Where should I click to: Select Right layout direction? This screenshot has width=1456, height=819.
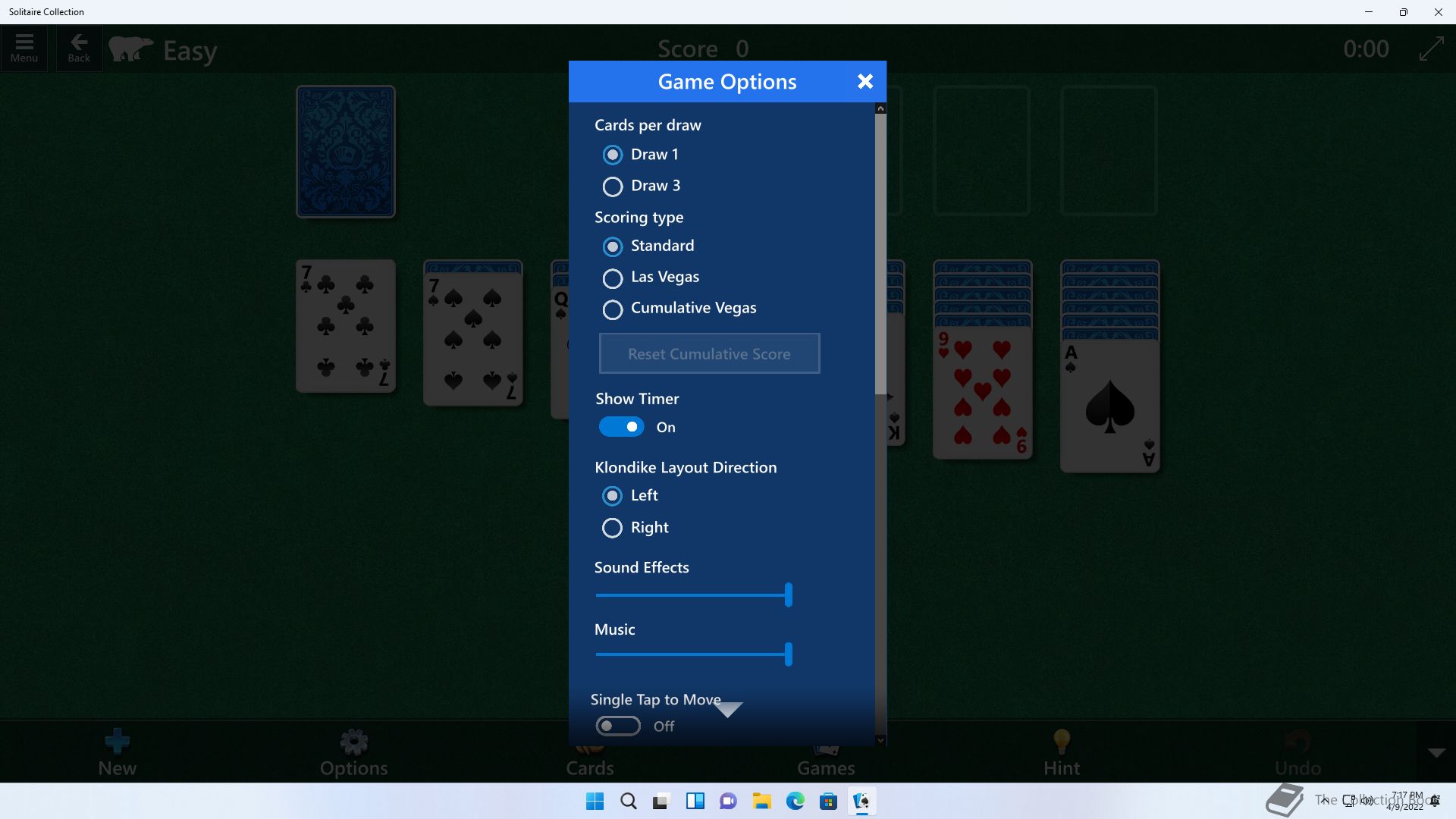pos(613,528)
